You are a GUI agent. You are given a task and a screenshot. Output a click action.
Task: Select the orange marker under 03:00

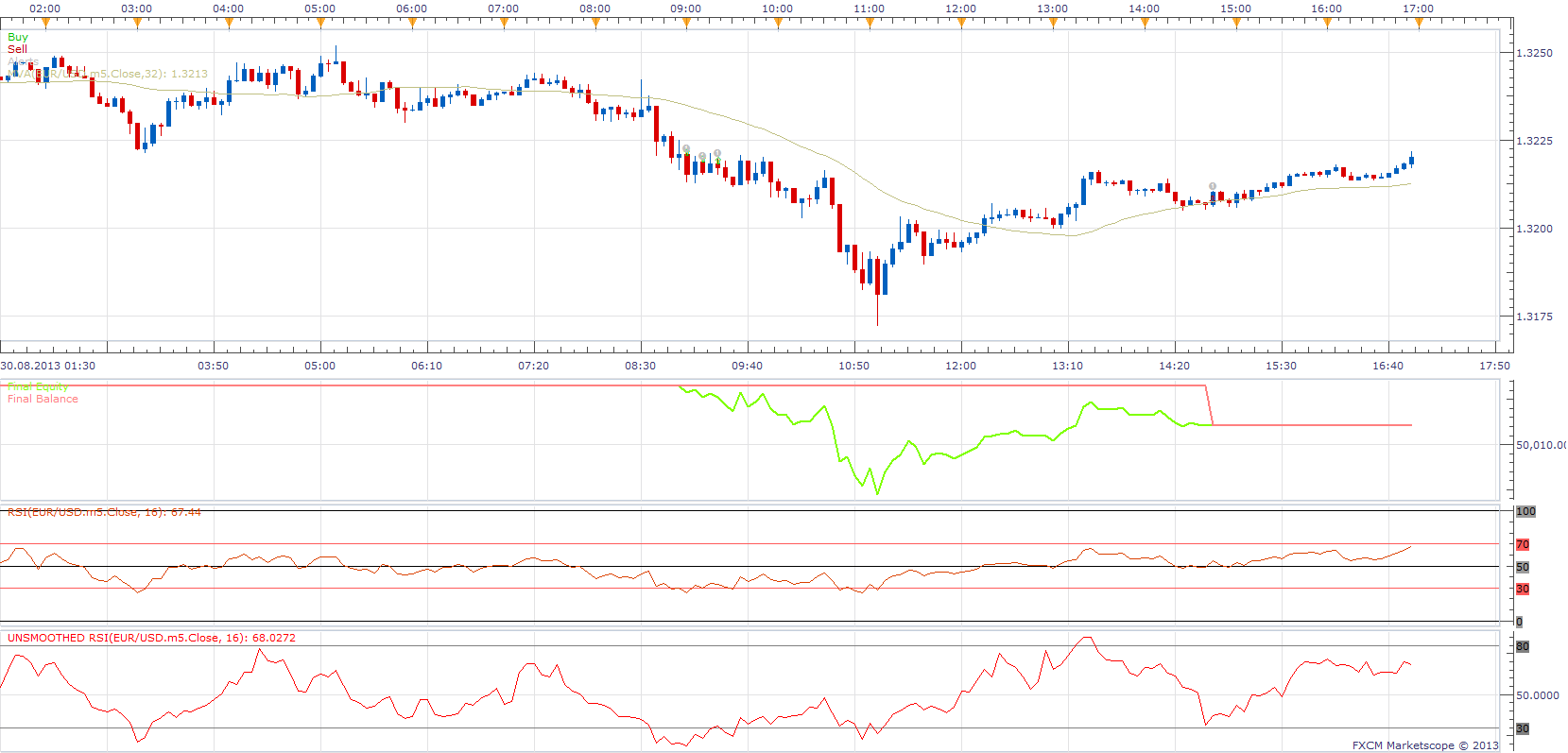point(137,24)
